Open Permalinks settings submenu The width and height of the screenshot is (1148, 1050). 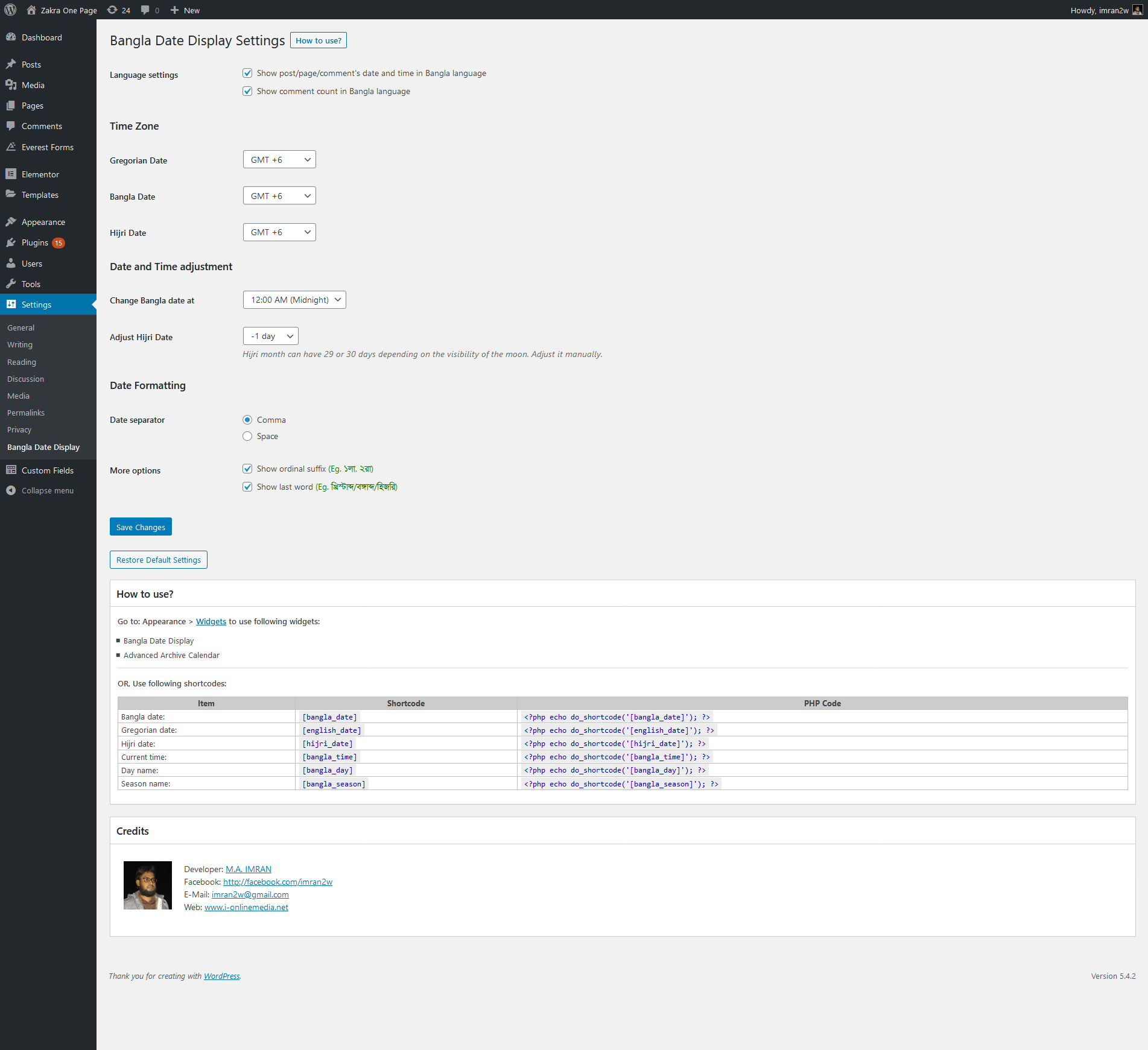tap(26, 413)
